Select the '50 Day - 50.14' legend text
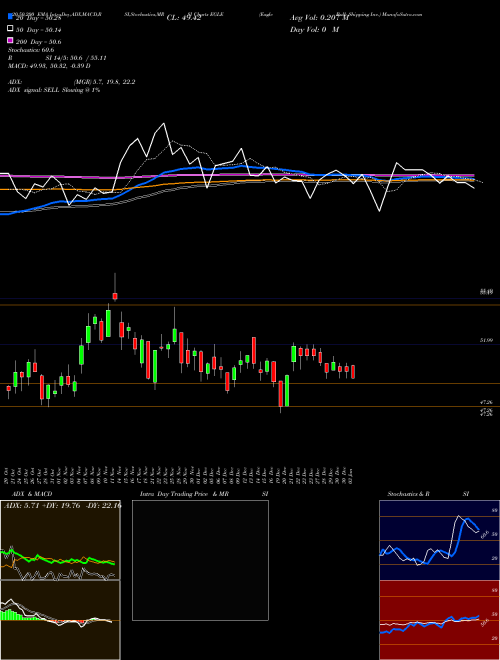This screenshot has height=660, width=500. [x=38, y=30]
